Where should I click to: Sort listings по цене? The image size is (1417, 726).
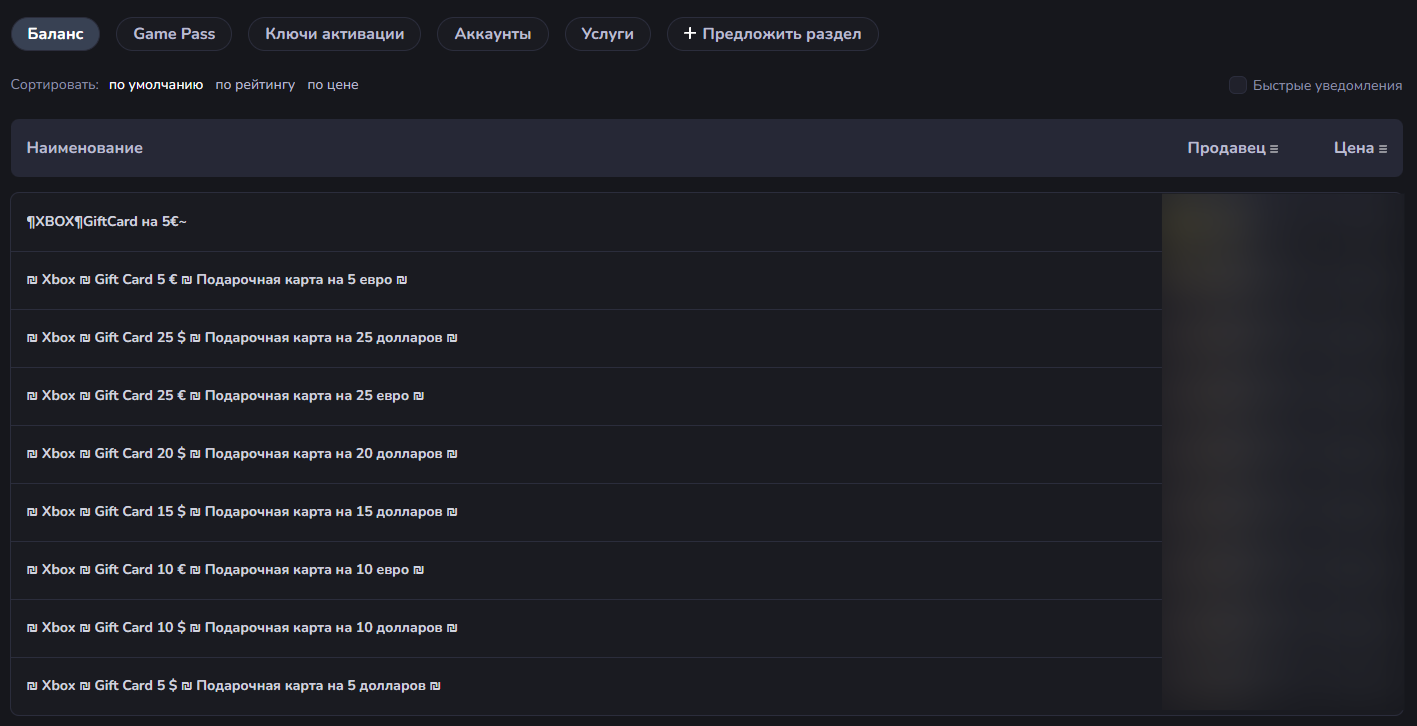[333, 85]
